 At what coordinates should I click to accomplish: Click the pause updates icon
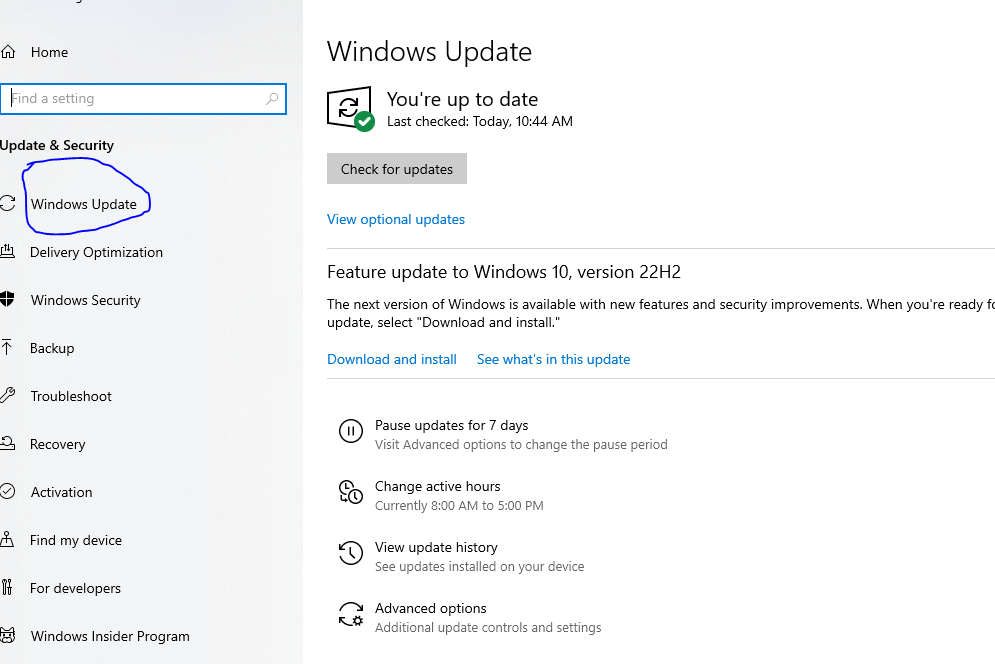(351, 431)
